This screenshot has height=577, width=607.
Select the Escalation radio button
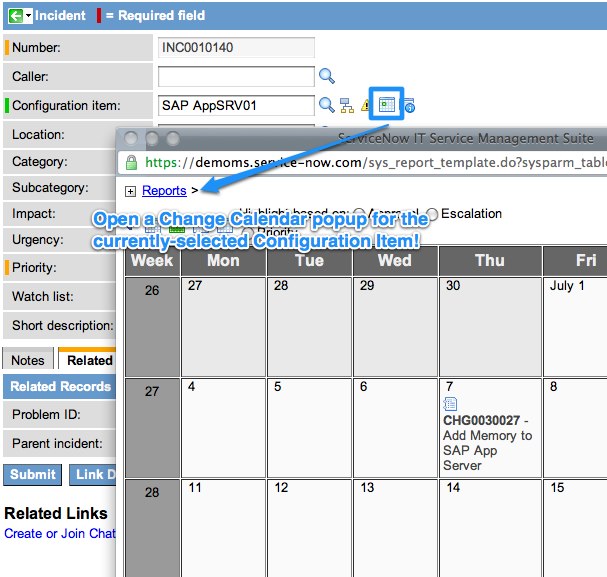pos(432,214)
